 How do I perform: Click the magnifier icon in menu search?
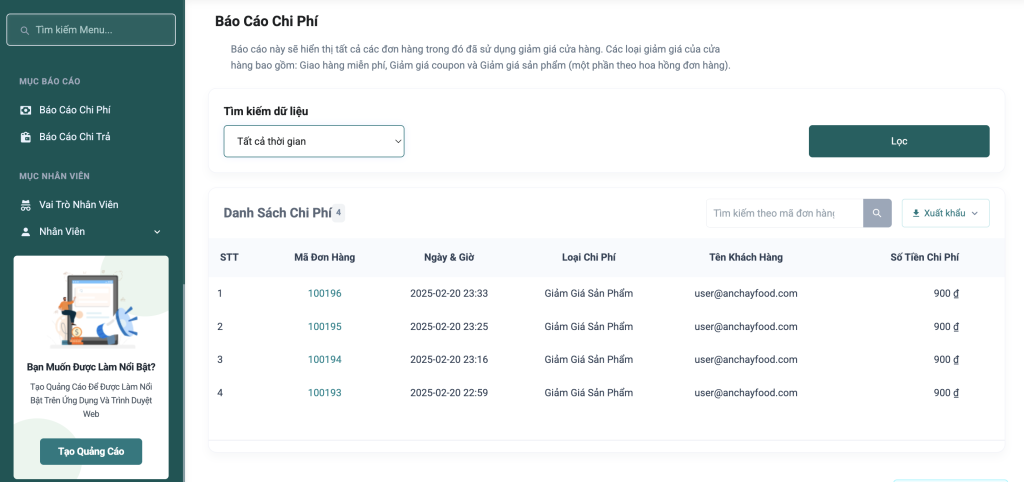pos(23,30)
